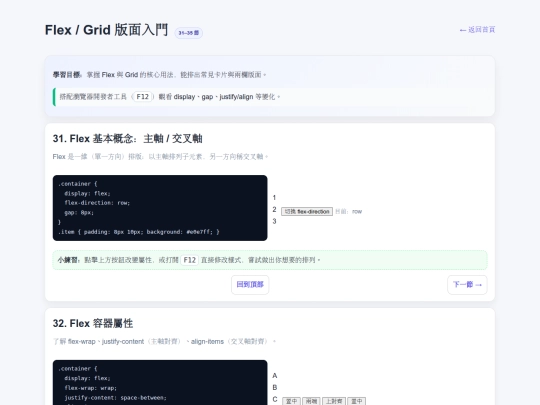Screen dimensions: 540x405
Task: Click the 'flex-direction: row;' code line
Action: [97, 203]
